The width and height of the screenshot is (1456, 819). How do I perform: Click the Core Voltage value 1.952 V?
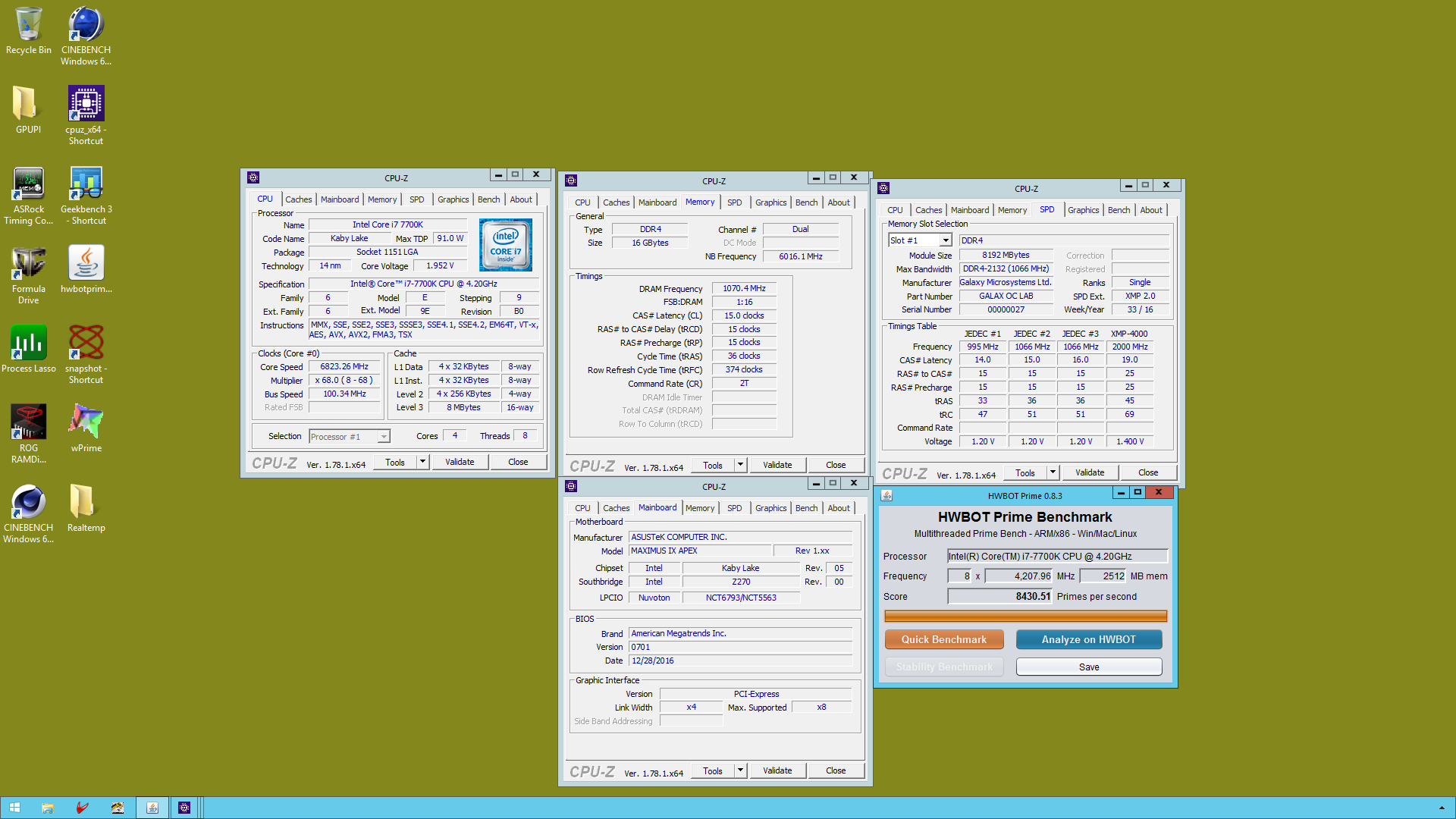440,265
